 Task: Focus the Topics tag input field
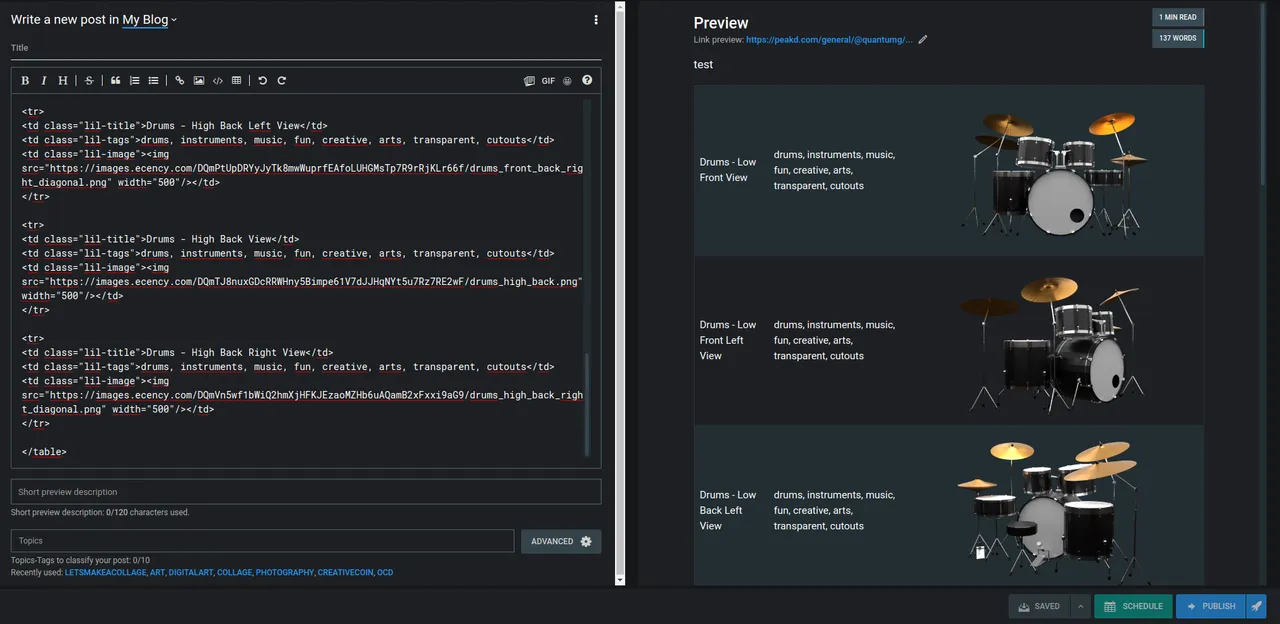262,541
